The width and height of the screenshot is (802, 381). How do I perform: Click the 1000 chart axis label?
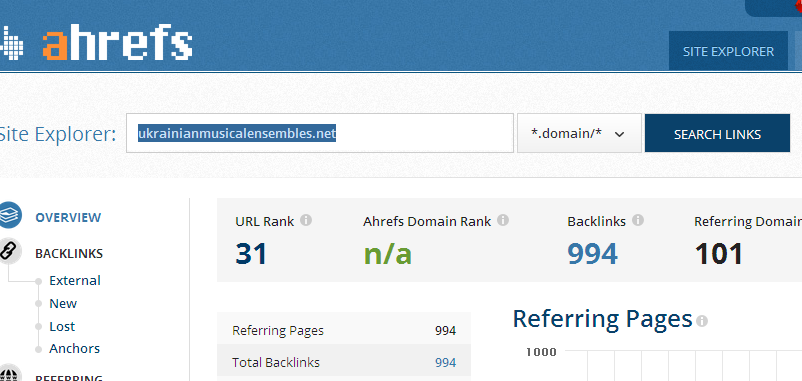tap(541, 352)
